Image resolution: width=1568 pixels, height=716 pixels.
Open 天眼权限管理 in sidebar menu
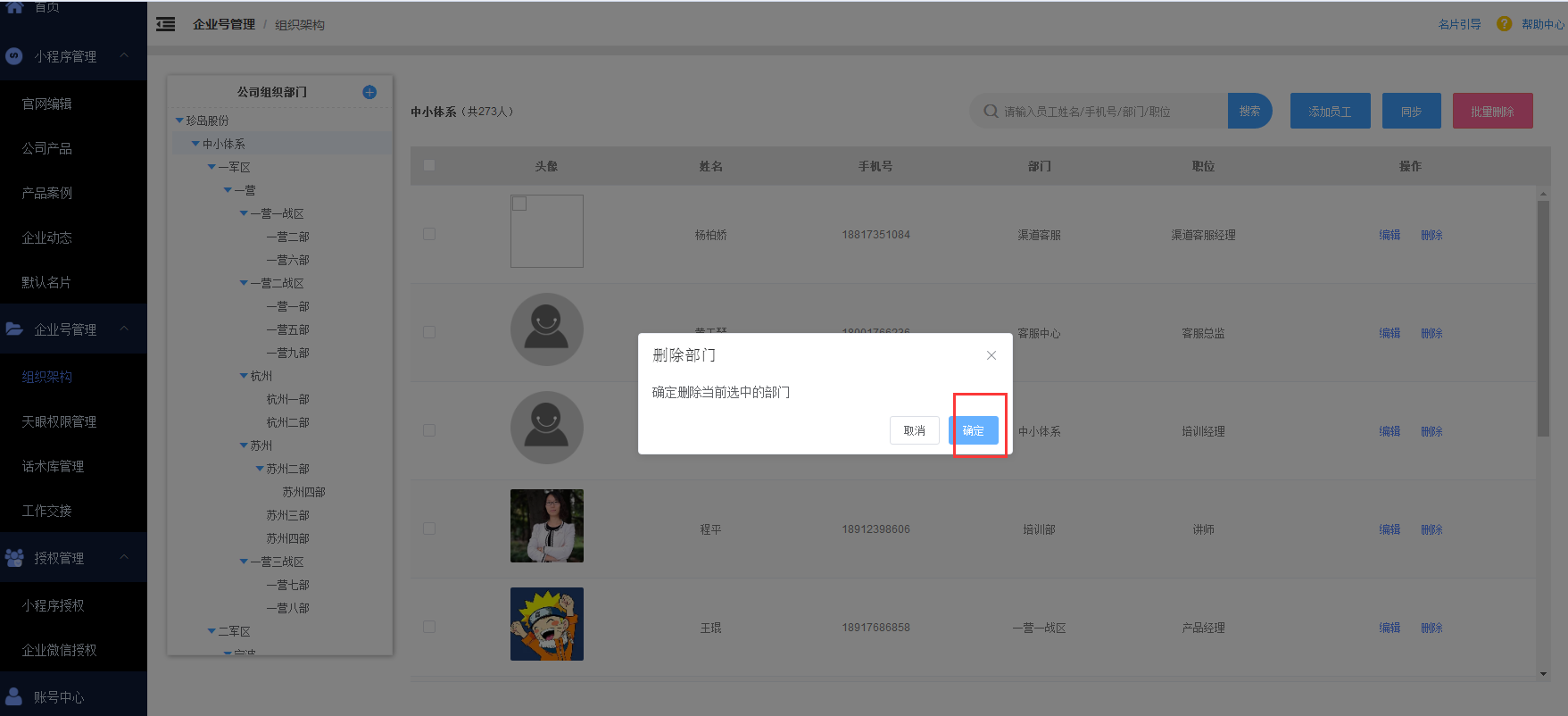pyautogui.click(x=59, y=421)
